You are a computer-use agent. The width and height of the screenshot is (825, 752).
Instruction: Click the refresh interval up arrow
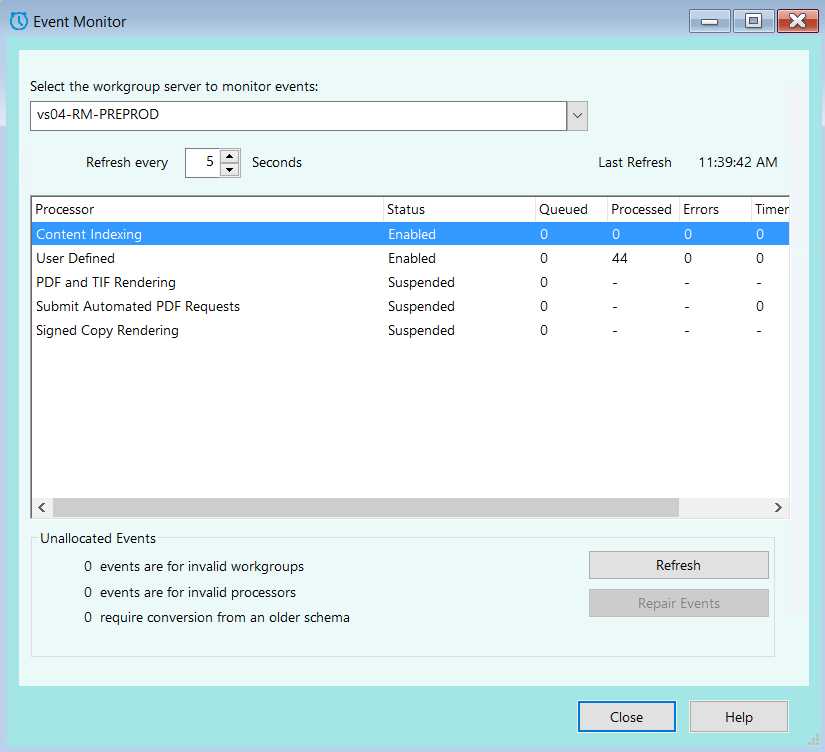coord(231,157)
